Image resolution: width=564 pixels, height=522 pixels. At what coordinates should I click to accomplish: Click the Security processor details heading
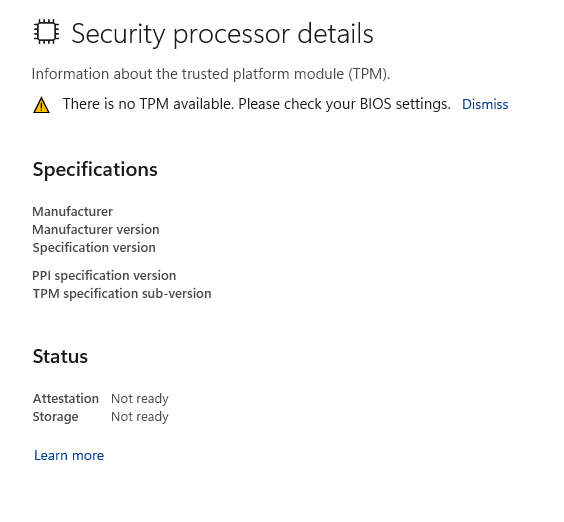click(222, 33)
